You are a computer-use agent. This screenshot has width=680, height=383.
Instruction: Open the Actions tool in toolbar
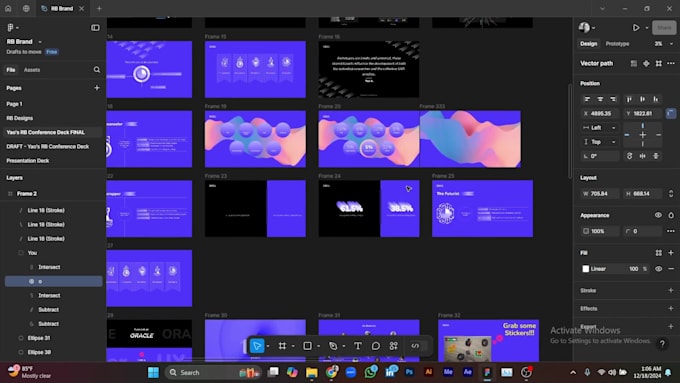393,346
